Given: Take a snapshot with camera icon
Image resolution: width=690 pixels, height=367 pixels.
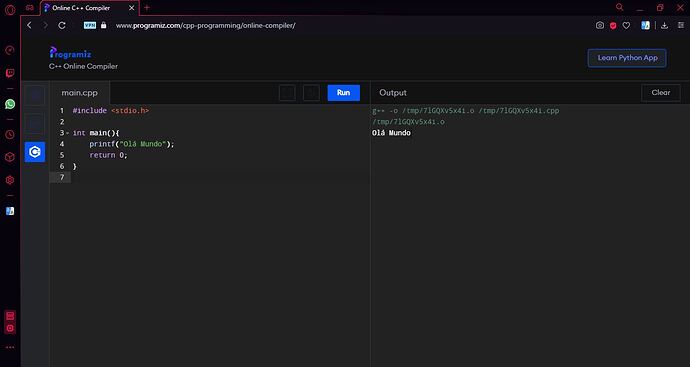Looking at the screenshot, I should tap(600, 26).
